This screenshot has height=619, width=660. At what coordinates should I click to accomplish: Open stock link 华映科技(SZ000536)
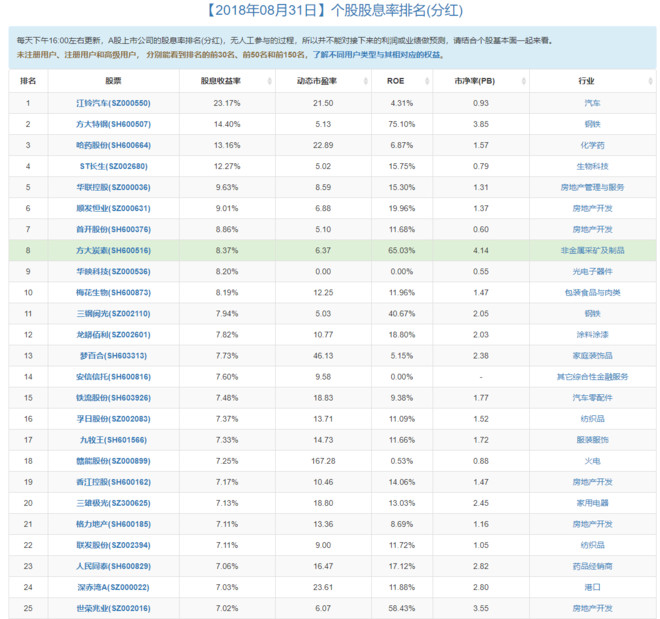pos(113,271)
